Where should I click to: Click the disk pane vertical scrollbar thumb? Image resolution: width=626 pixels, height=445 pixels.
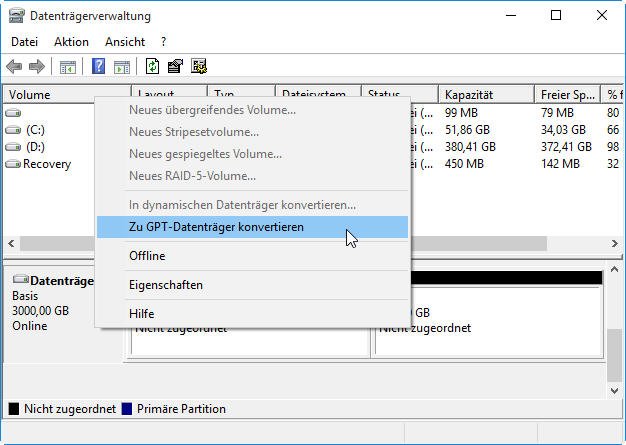(614, 355)
